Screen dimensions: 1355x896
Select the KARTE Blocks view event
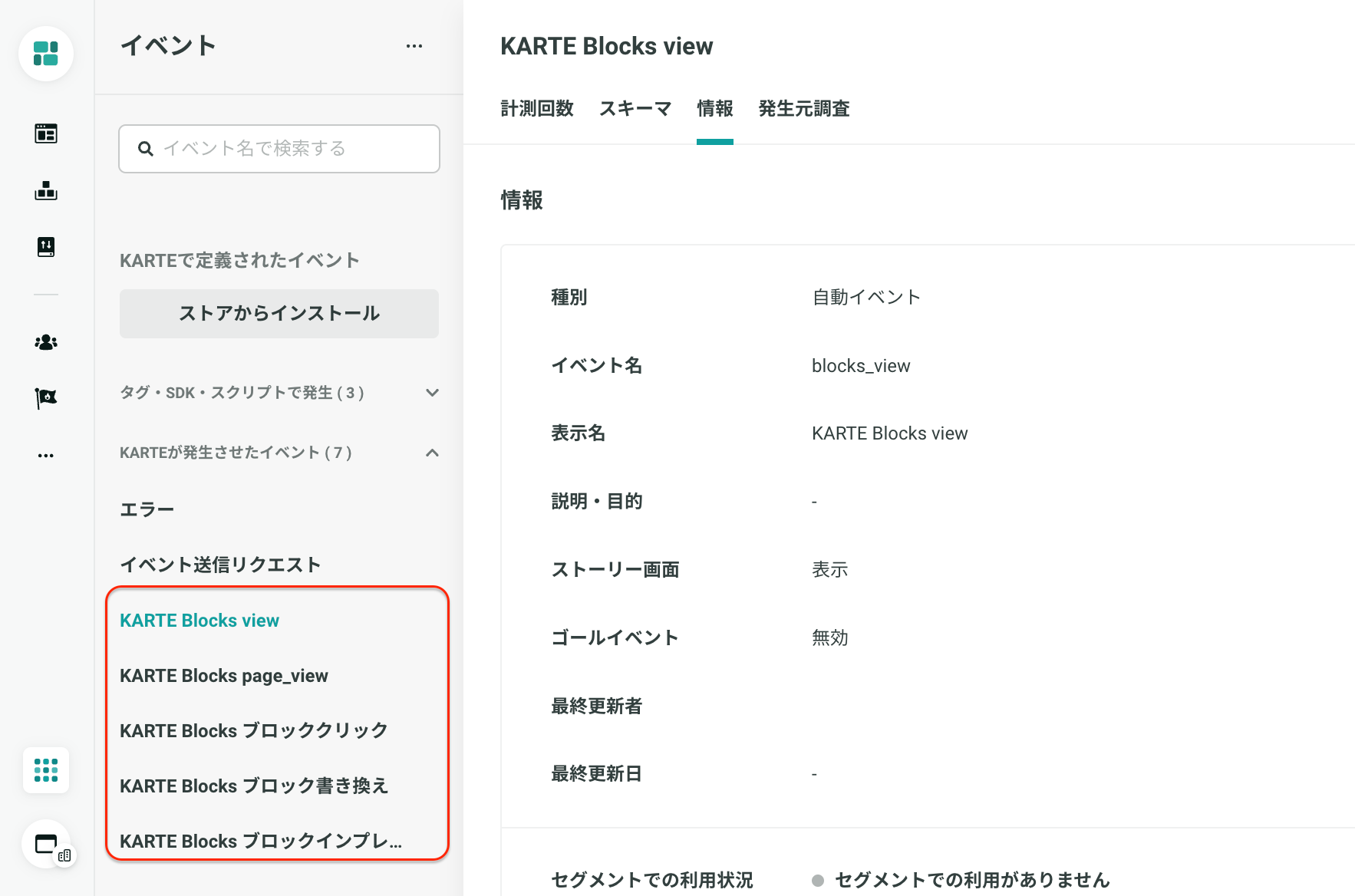(199, 620)
